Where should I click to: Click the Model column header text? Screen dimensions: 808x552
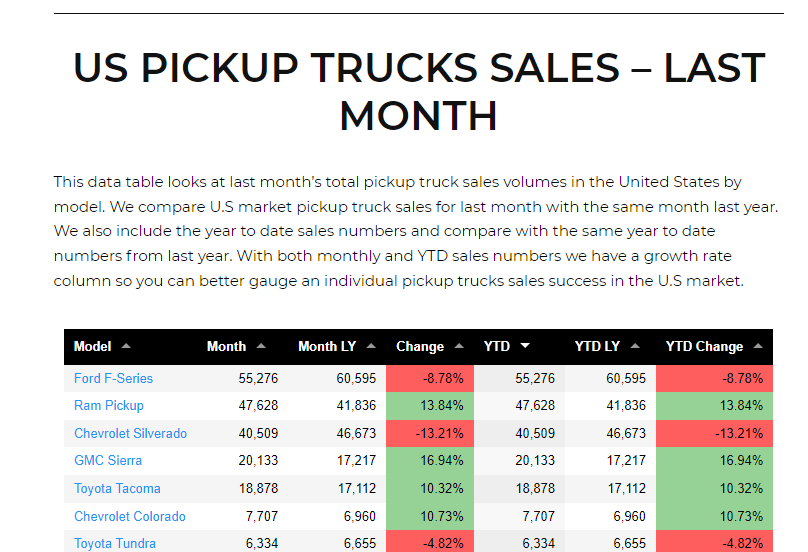point(92,346)
